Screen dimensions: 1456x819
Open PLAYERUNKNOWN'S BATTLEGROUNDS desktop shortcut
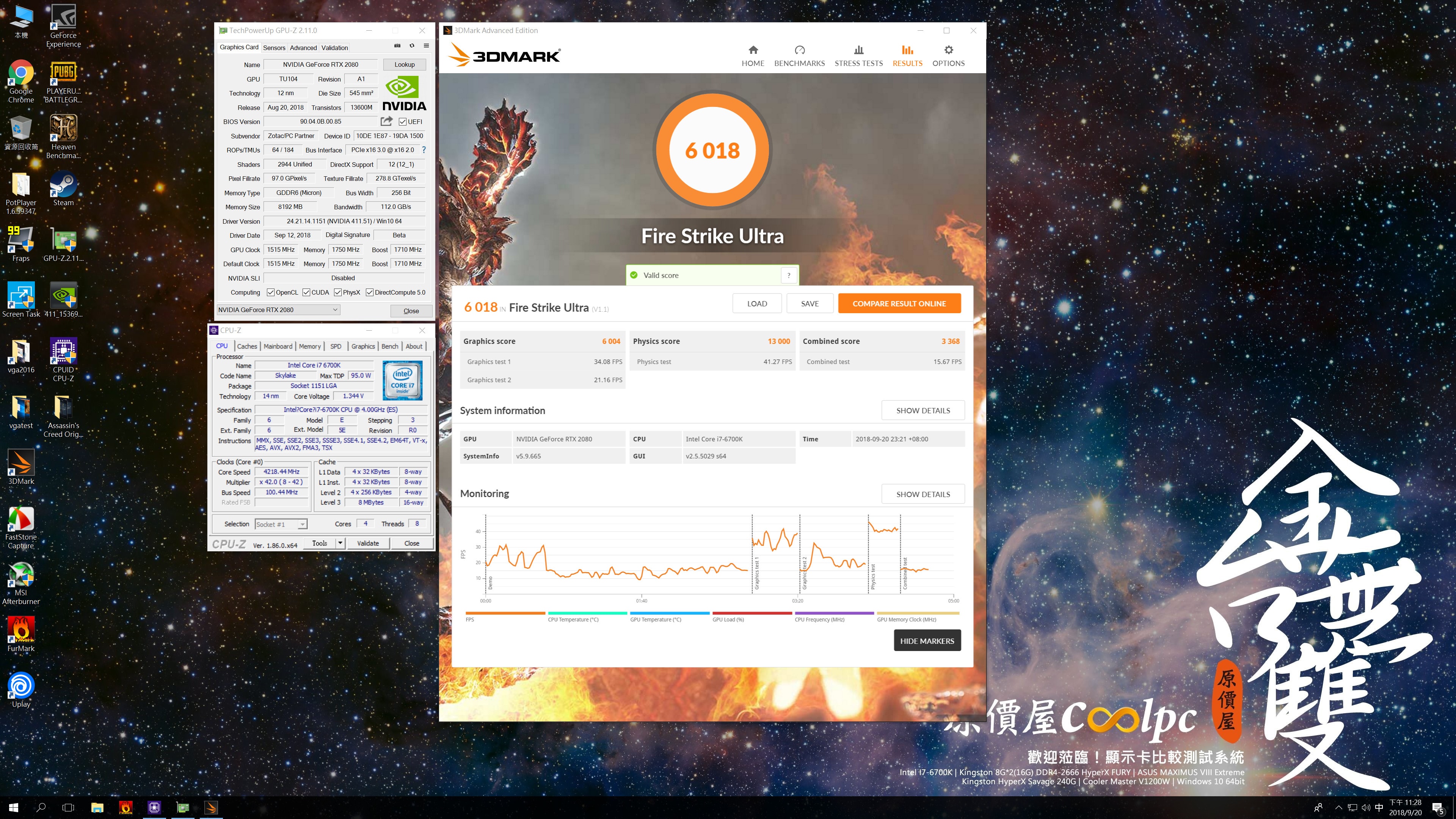(x=63, y=82)
